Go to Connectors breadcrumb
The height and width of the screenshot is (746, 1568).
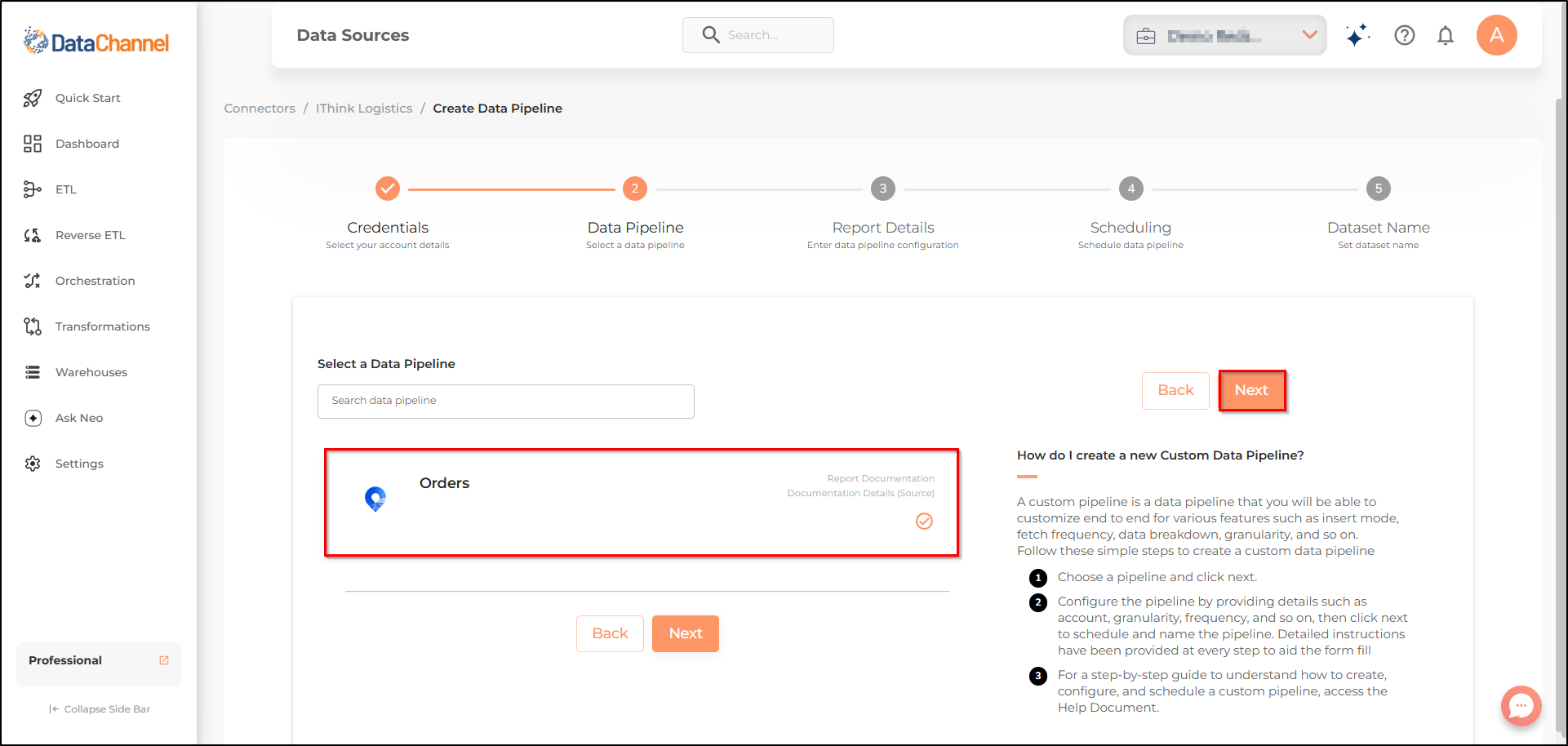pos(260,109)
